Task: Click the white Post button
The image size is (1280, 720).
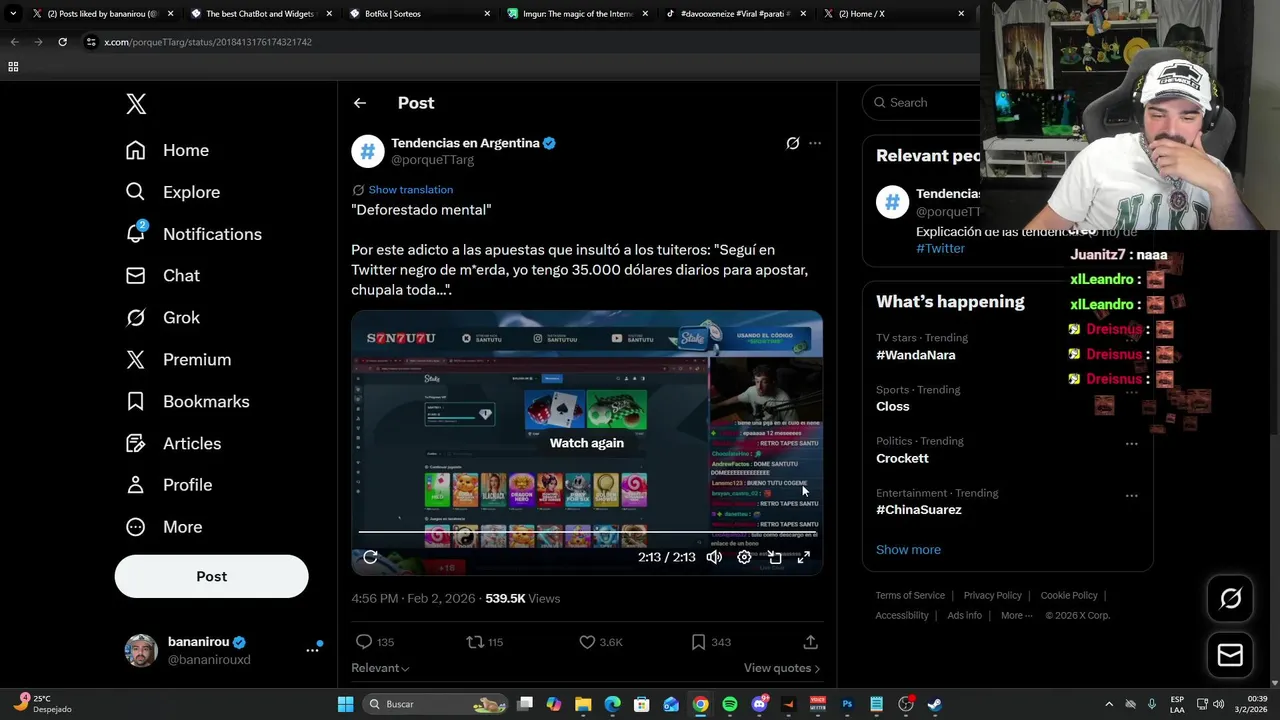Action: coord(211,576)
